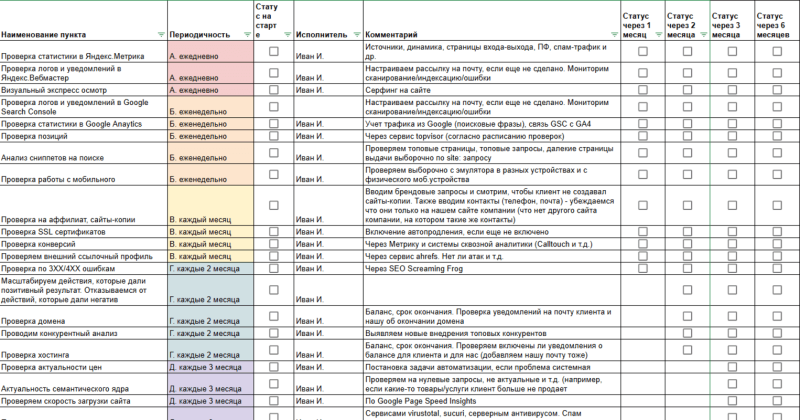Image resolution: width=800 pixels, height=420 pixels.
Task: Check start status box for Визуальный экспресс осмотр
Action: click(x=273, y=89)
